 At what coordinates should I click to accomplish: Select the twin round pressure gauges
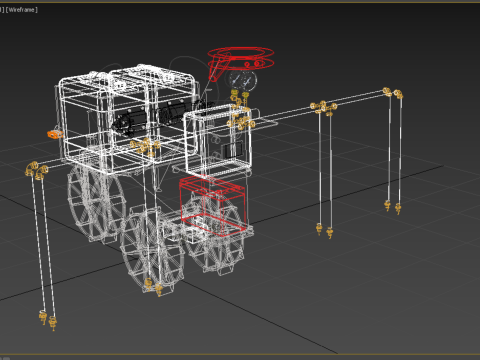[243, 80]
